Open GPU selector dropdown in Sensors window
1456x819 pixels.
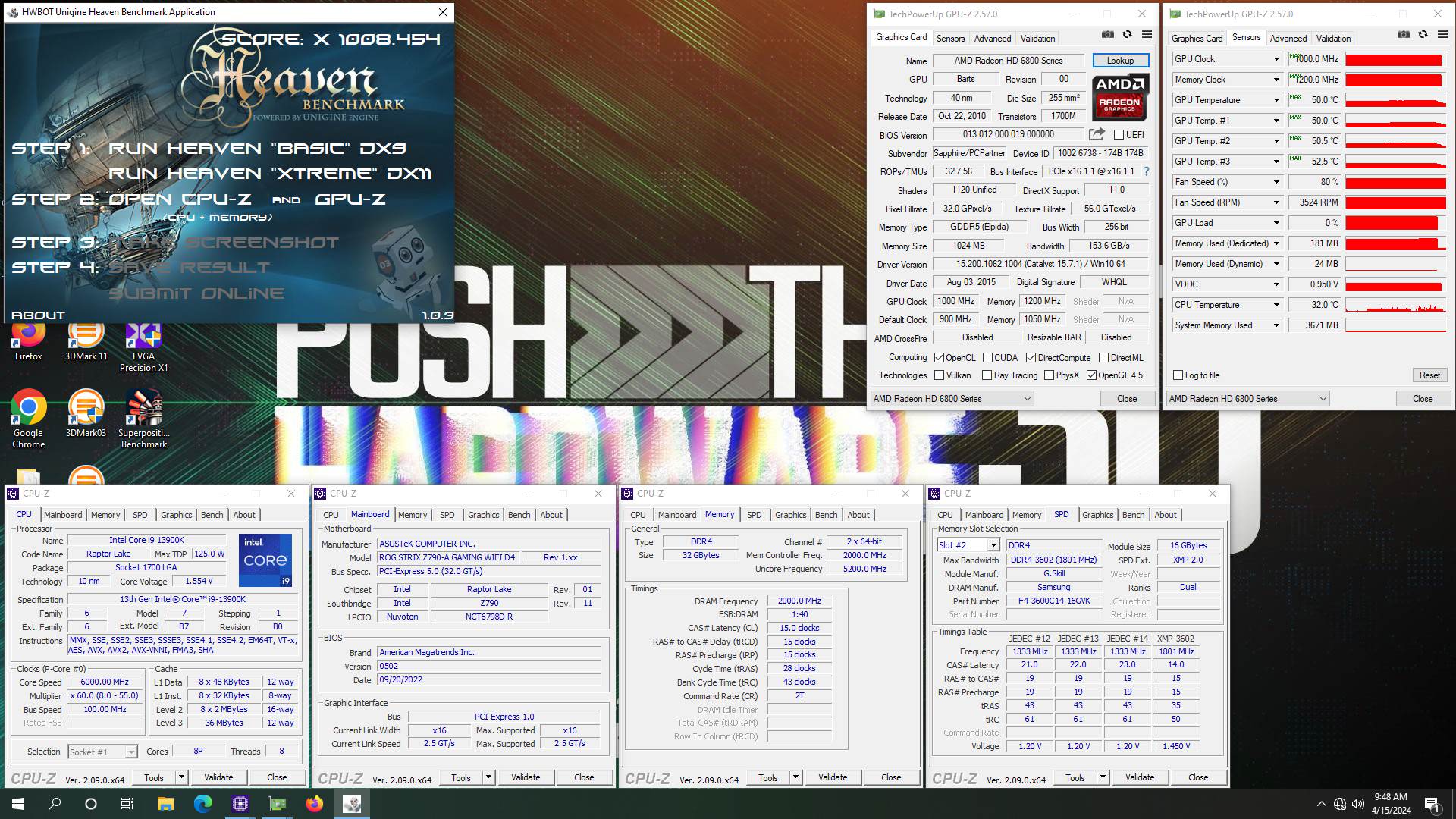pos(1247,399)
